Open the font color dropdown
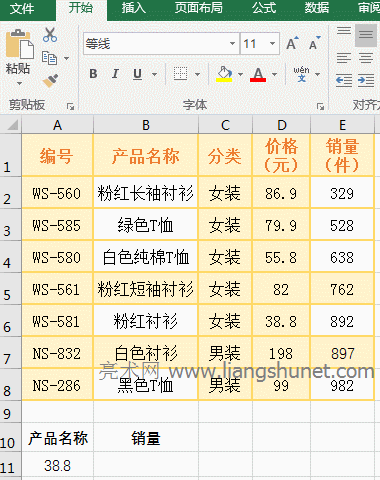Viewport: 380px width, 480px height. tap(274, 74)
